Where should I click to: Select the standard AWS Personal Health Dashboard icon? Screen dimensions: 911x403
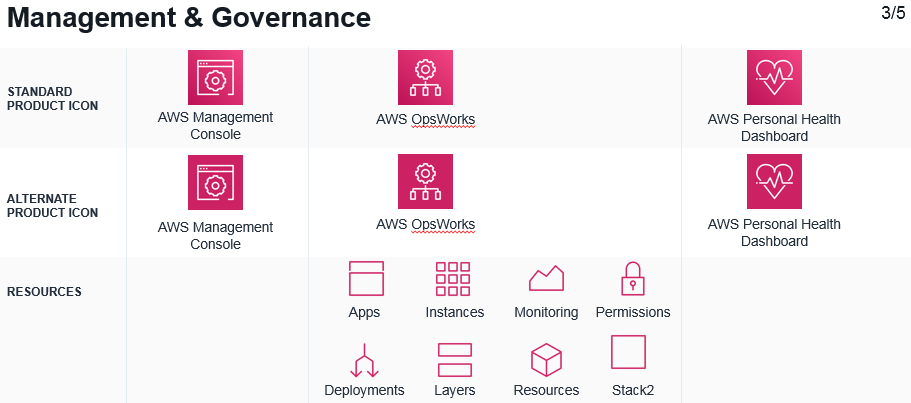click(x=774, y=78)
